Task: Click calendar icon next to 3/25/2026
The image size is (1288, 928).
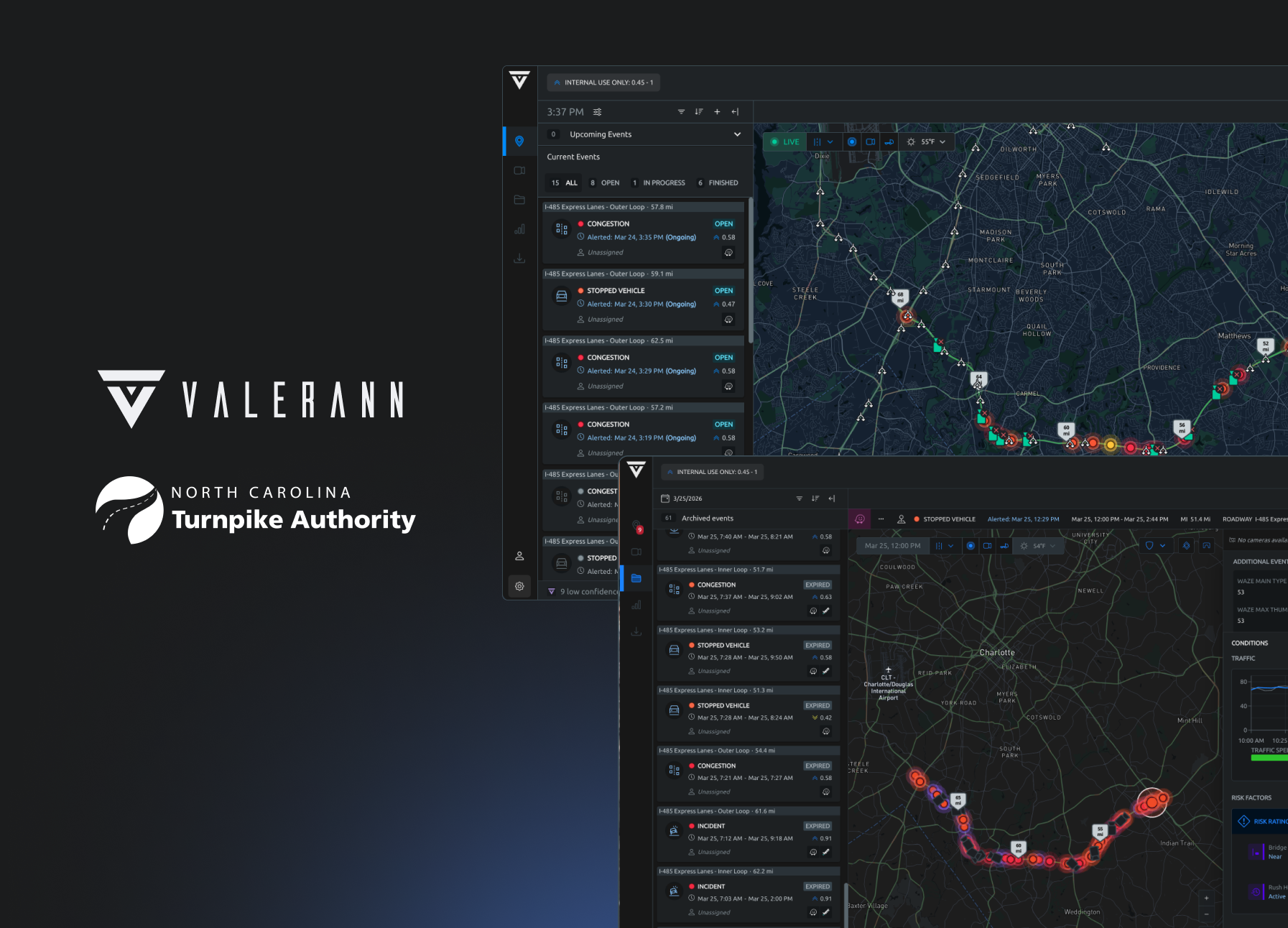Action: (665, 498)
